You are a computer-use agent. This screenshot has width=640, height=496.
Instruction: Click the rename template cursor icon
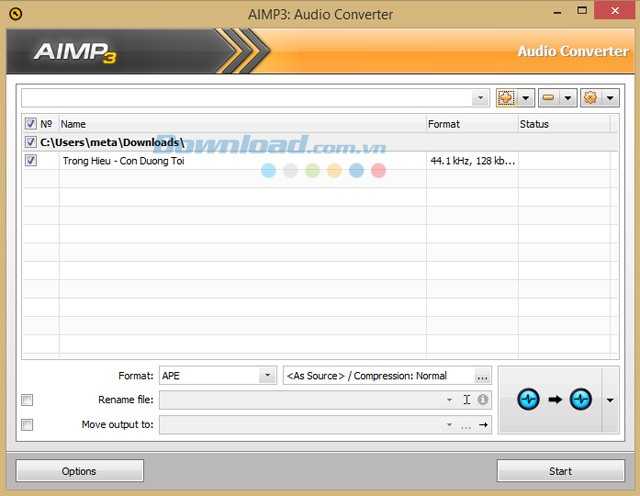coord(467,400)
